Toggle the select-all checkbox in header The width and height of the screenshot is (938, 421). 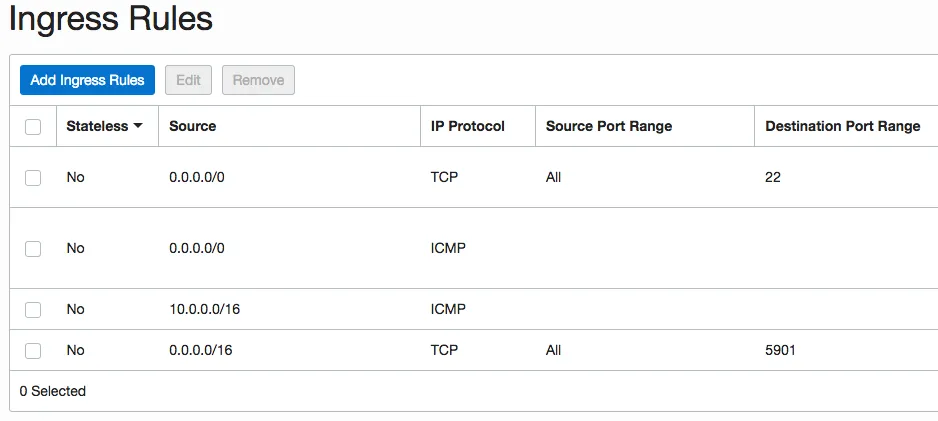[33, 127]
